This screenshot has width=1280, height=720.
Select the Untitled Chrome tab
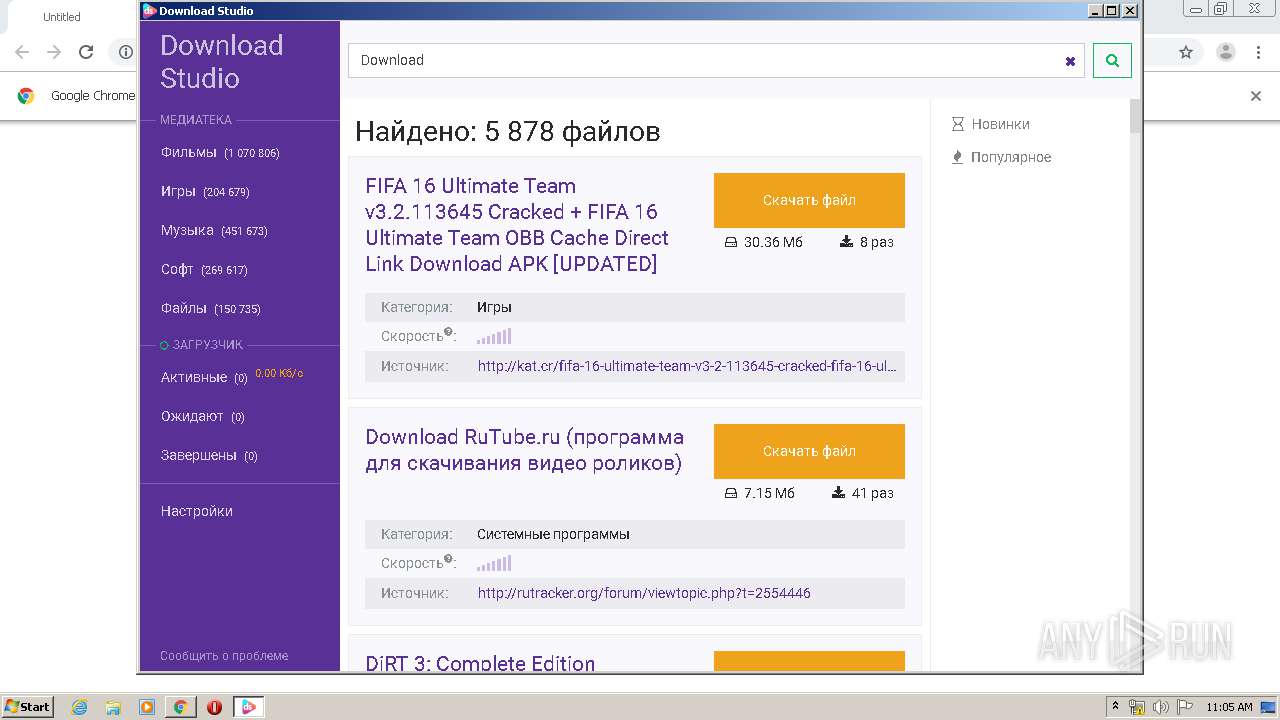click(62, 17)
